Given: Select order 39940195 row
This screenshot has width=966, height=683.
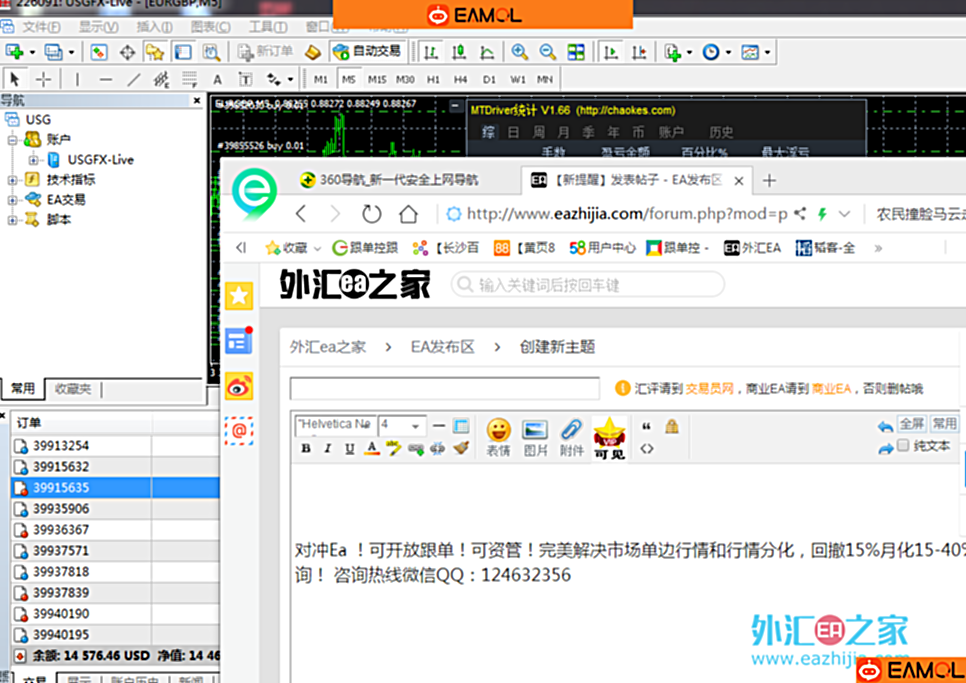Looking at the screenshot, I should point(115,634).
